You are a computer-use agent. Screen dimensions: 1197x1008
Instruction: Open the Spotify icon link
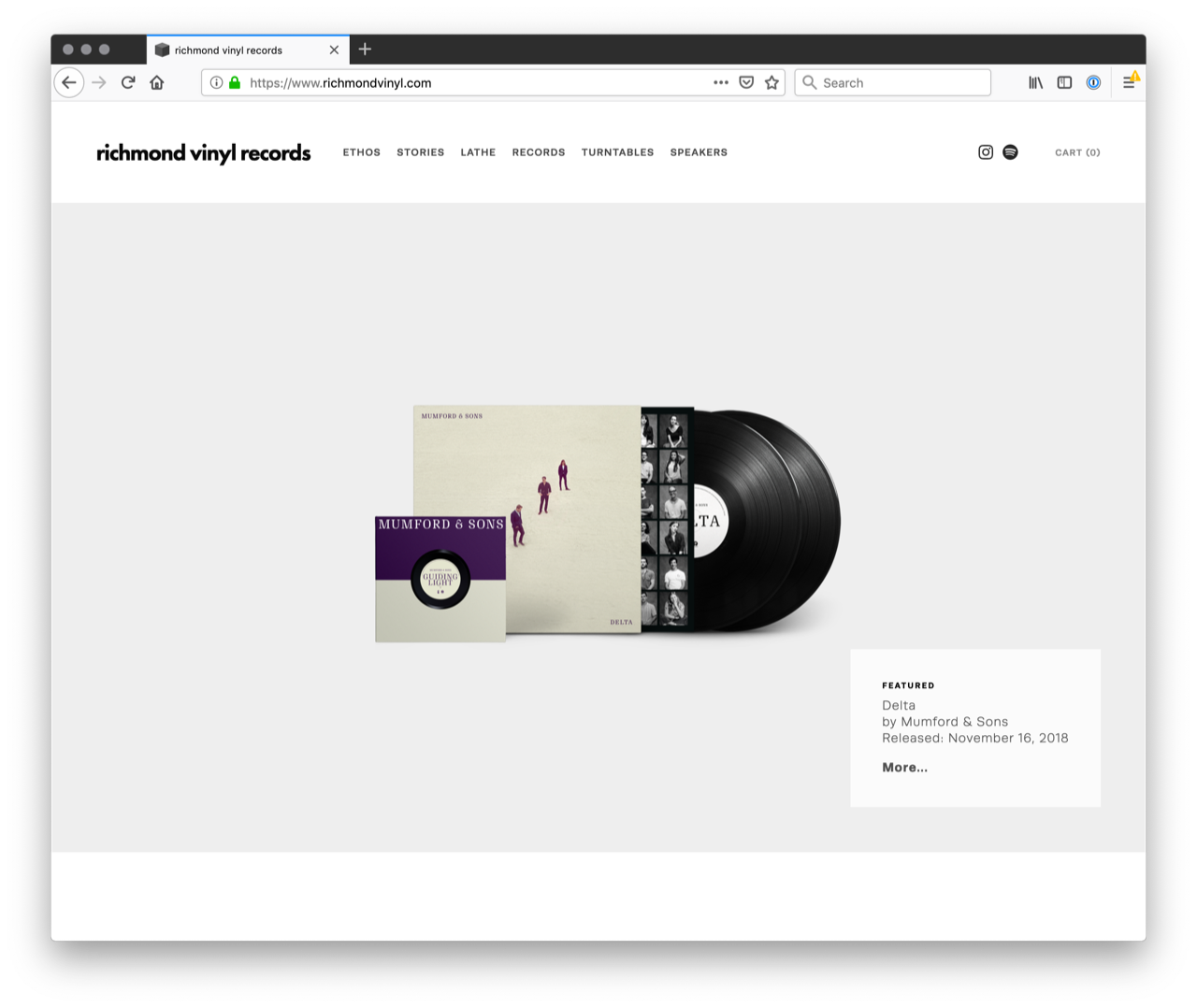(x=1010, y=152)
